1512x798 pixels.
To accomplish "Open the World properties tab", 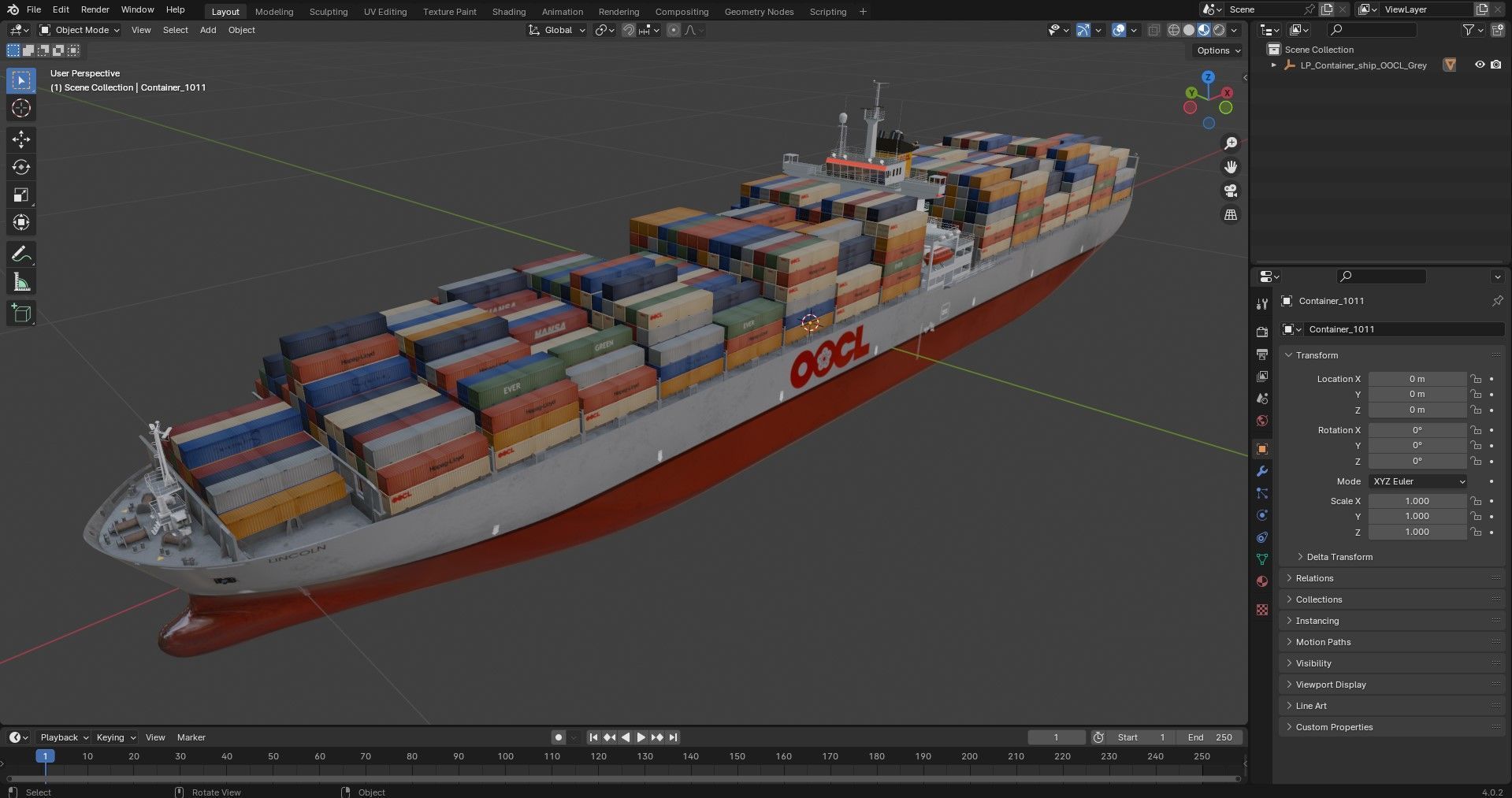I will [1262, 421].
